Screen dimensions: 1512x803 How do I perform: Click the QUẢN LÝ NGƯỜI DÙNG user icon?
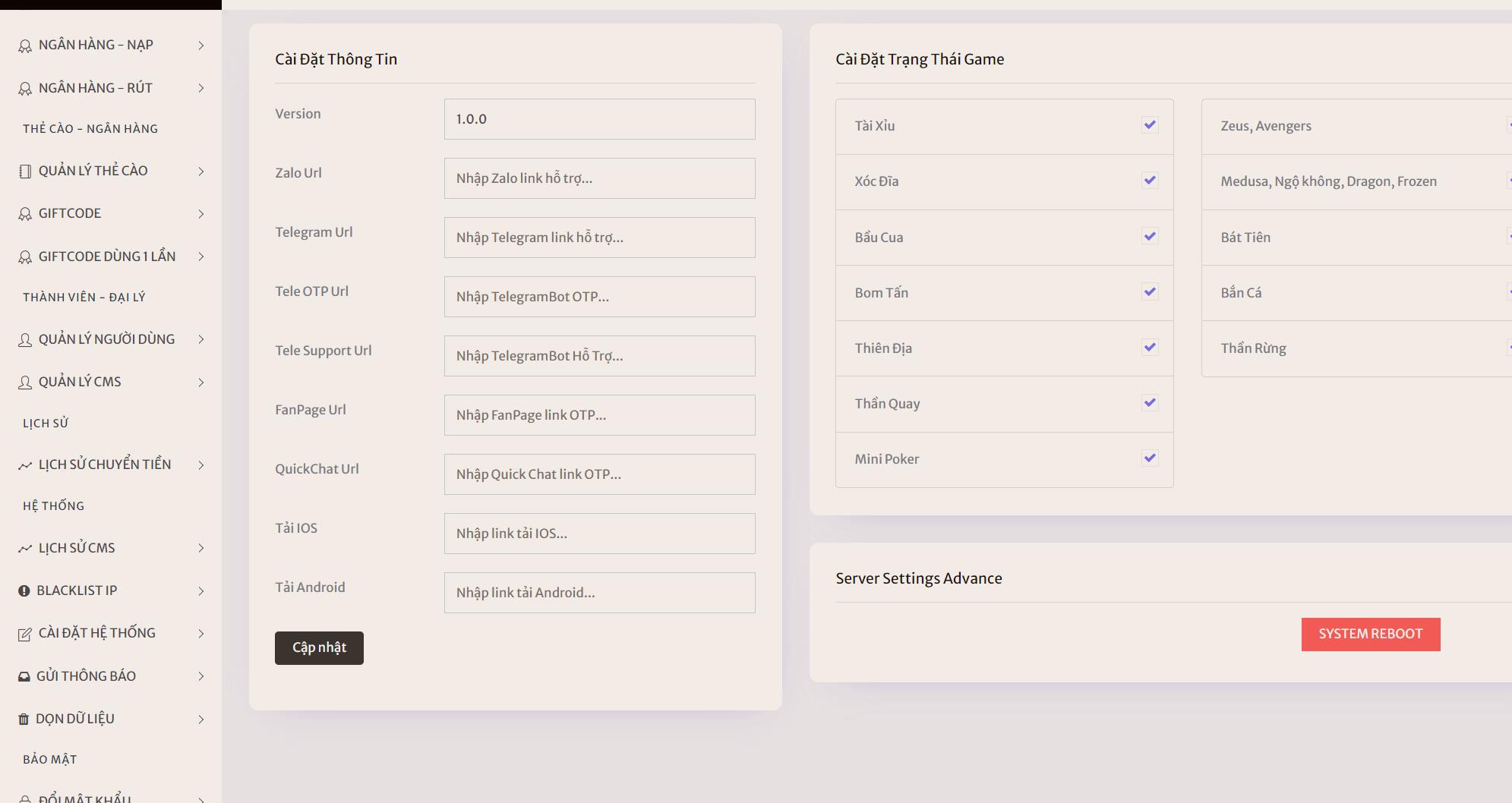(x=25, y=340)
